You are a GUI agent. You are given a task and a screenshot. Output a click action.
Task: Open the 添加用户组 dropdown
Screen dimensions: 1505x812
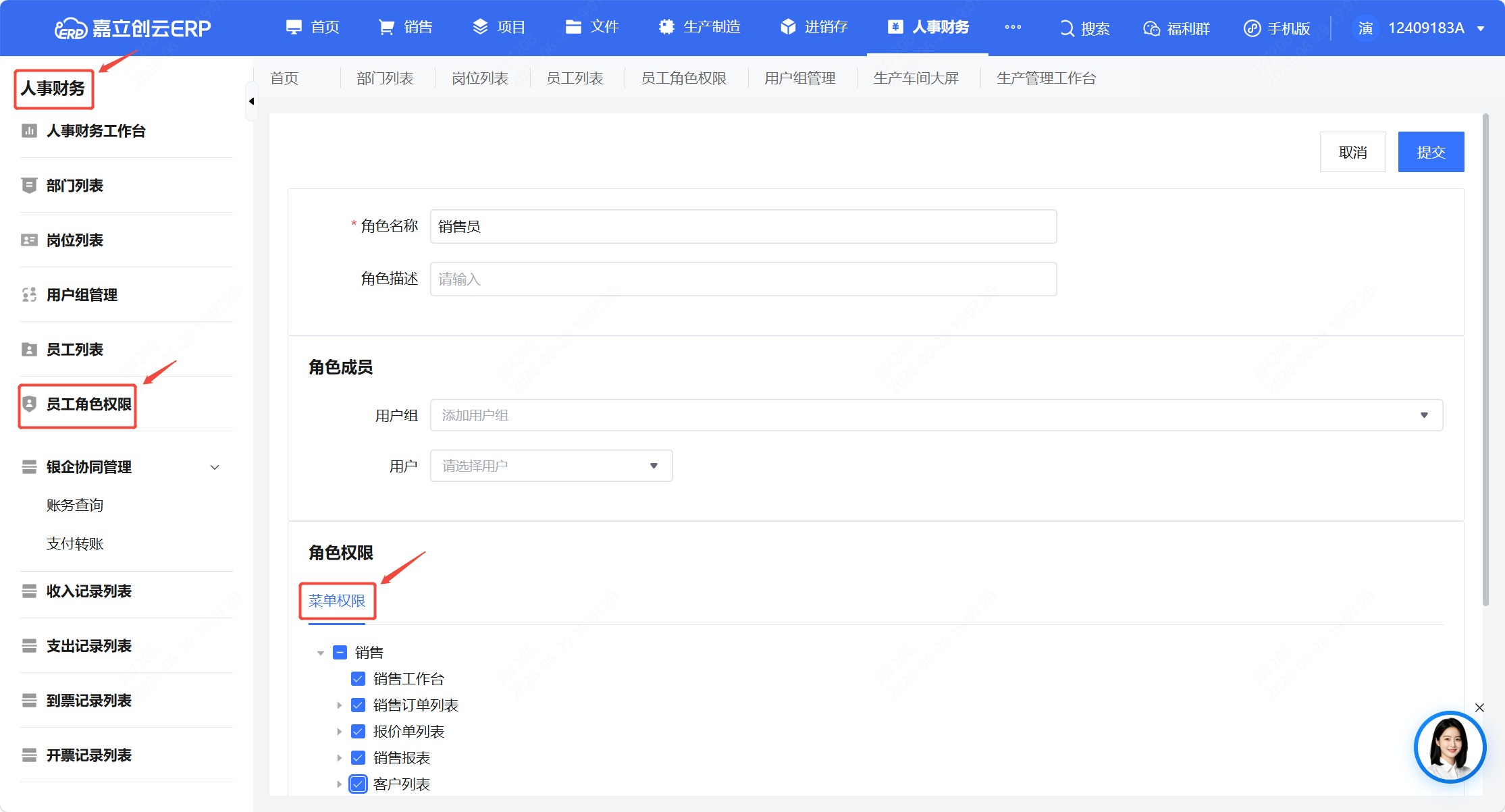[x=936, y=415]
